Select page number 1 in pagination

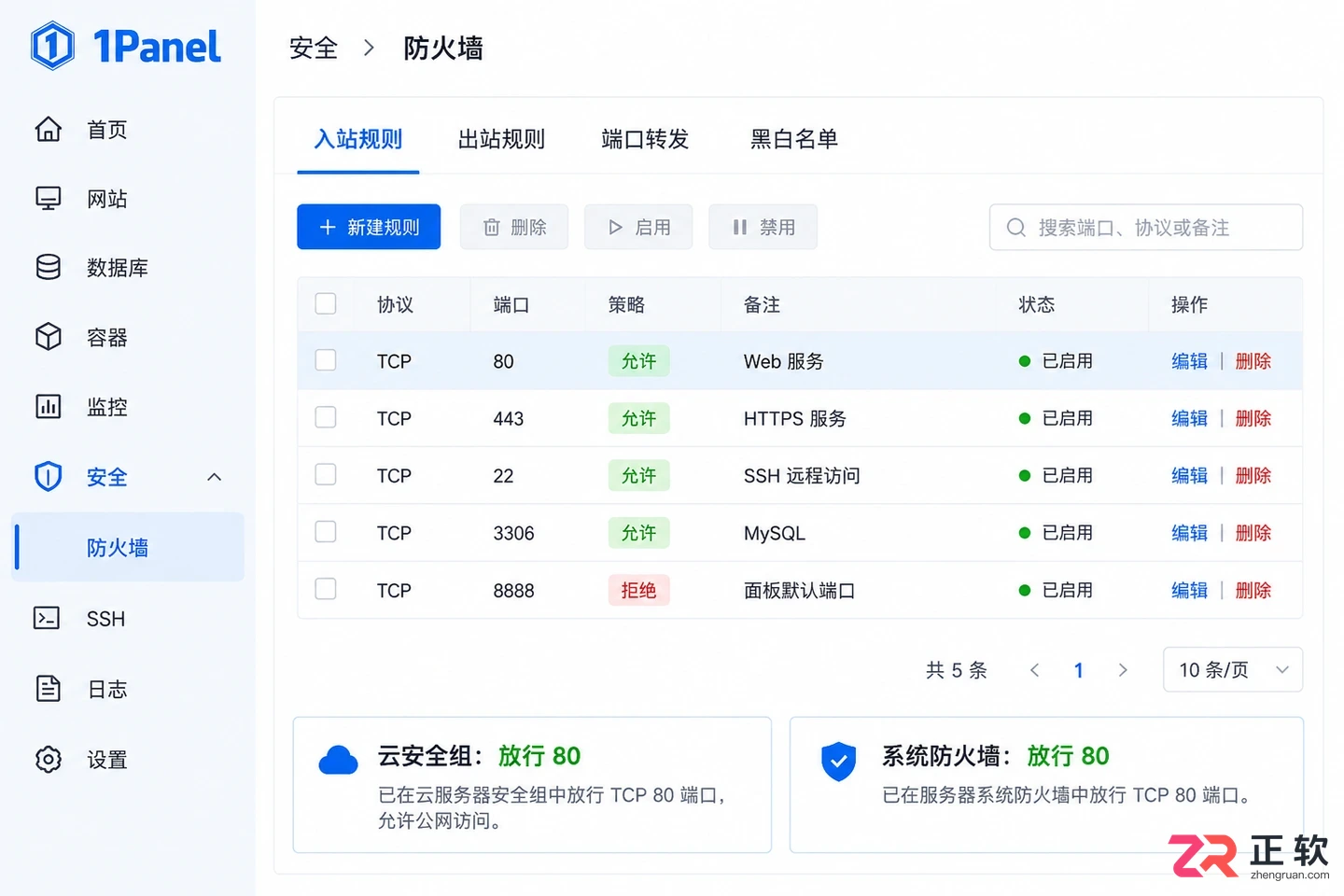click(x=1079, y=670)
